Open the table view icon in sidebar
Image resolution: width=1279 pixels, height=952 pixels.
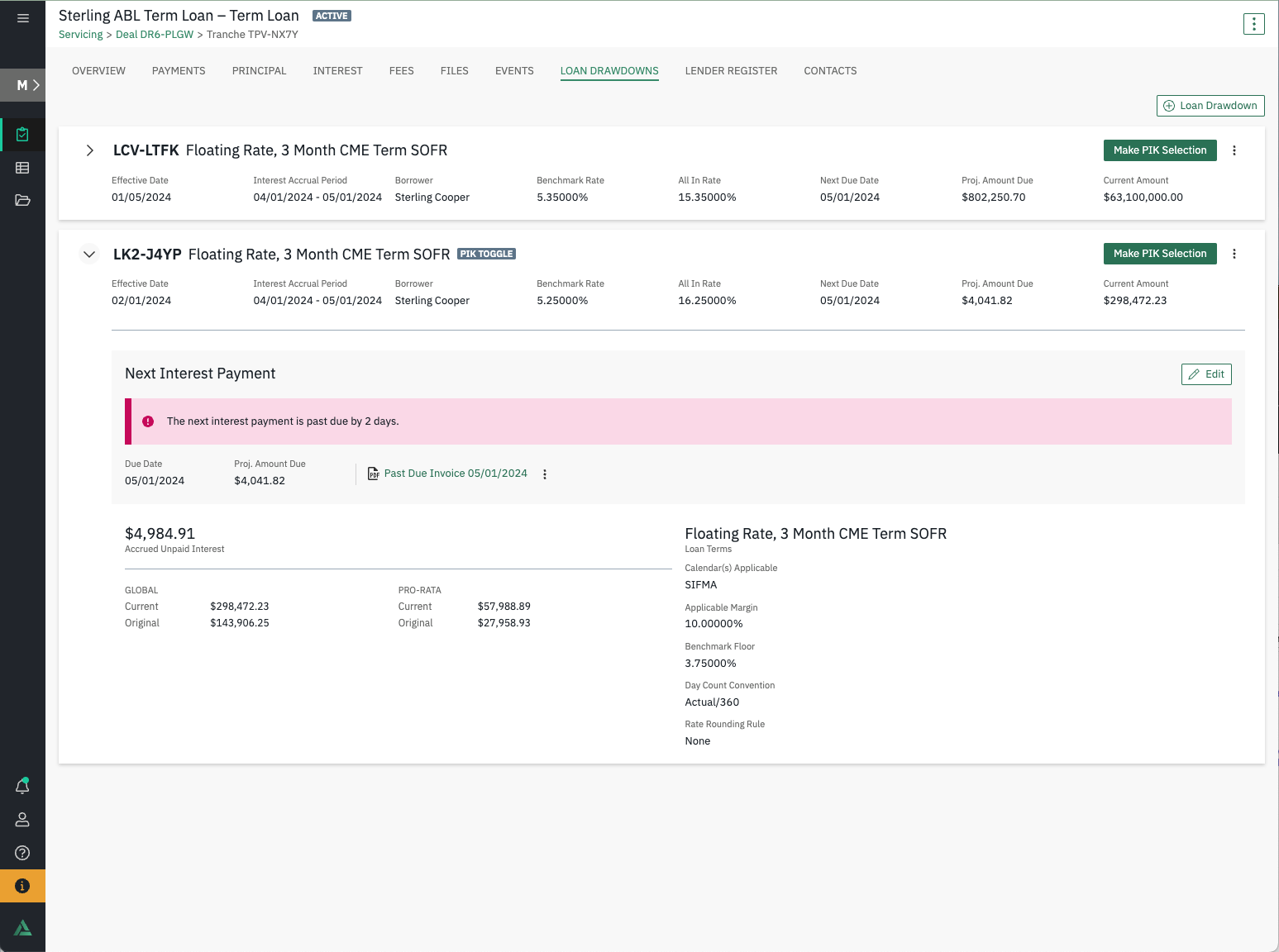[22, 168]
